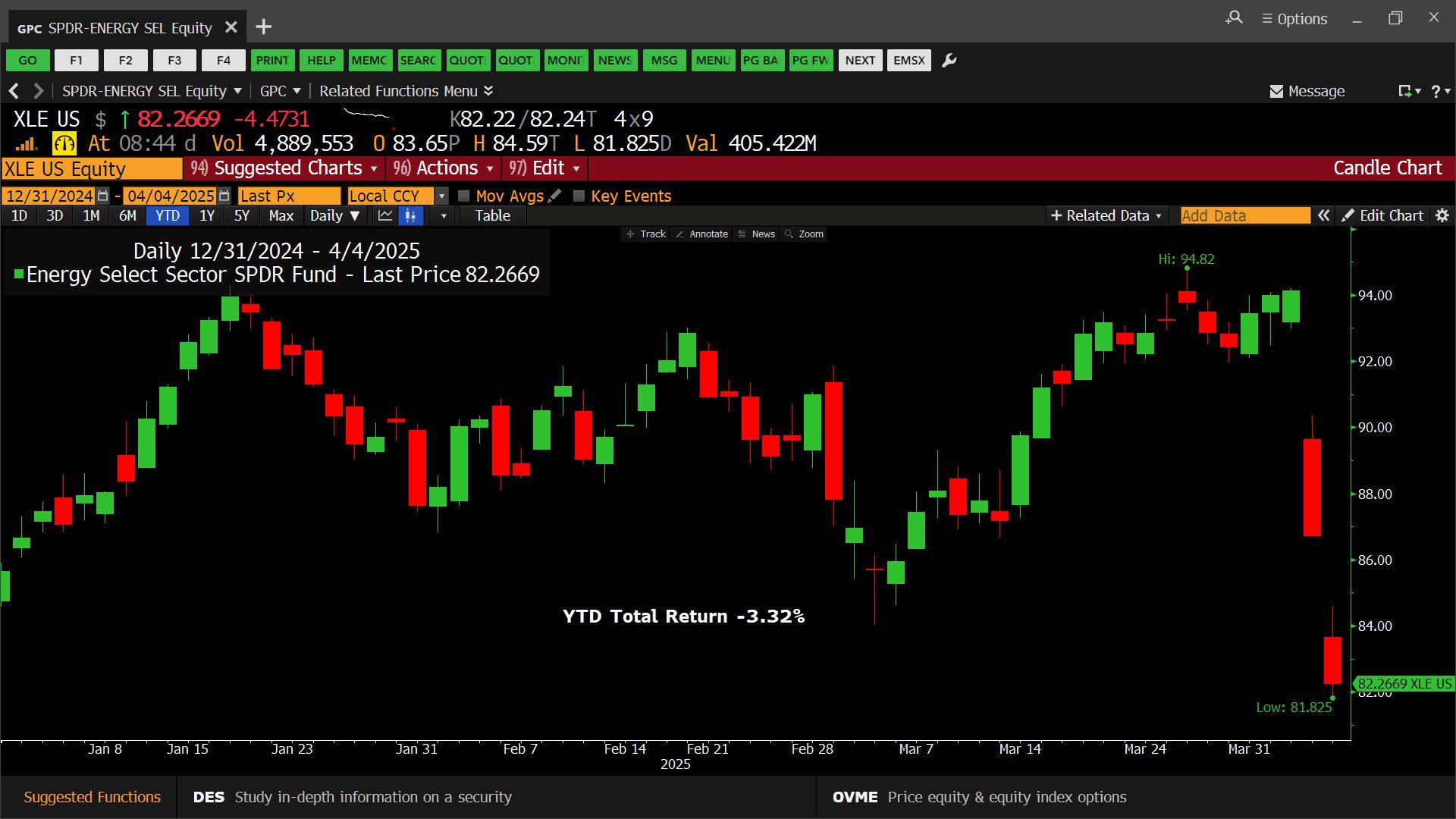Switch to the 6M time range

[x=127, y=216]
